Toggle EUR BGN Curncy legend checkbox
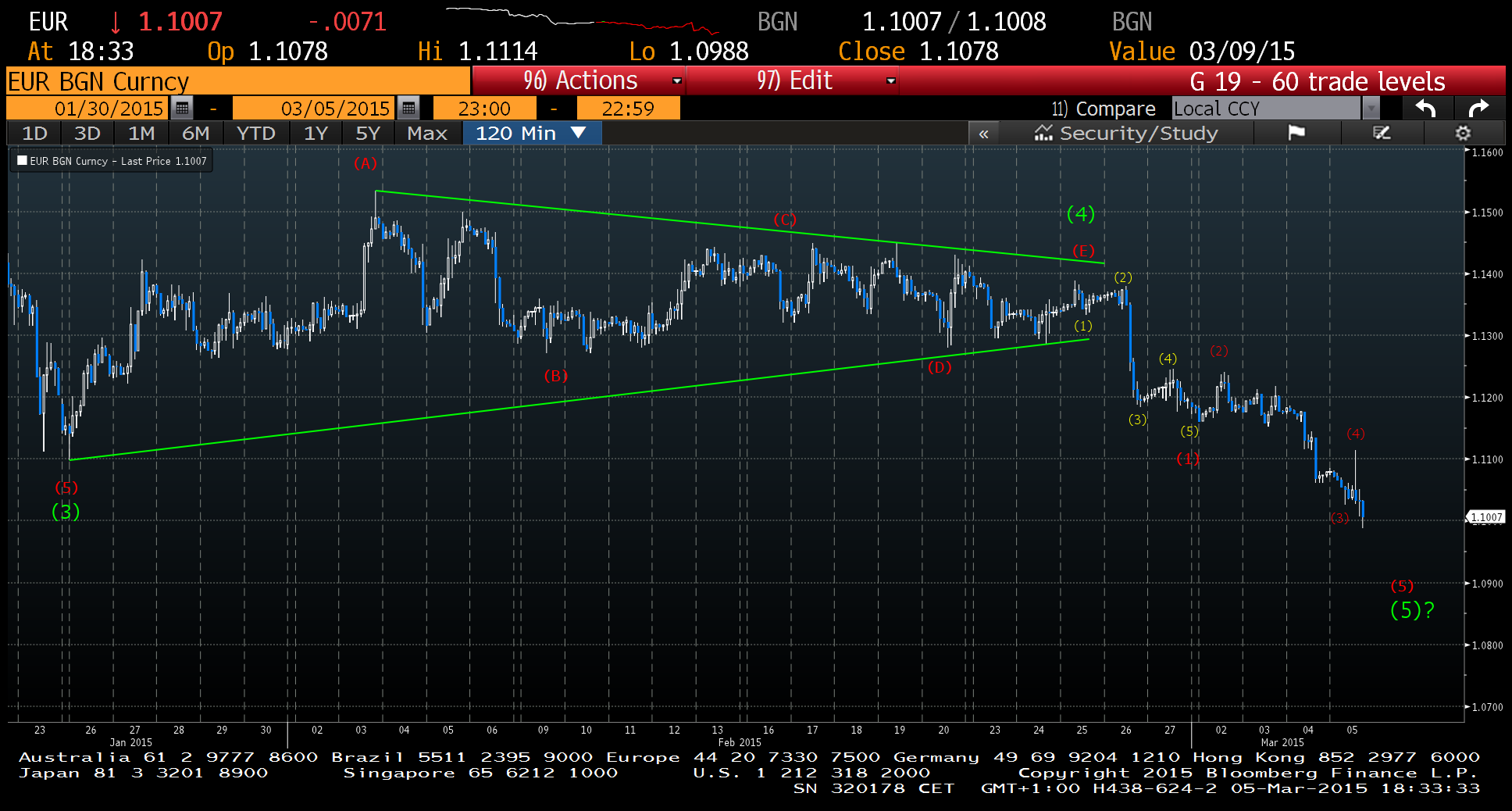 click(x=23, y=161)
